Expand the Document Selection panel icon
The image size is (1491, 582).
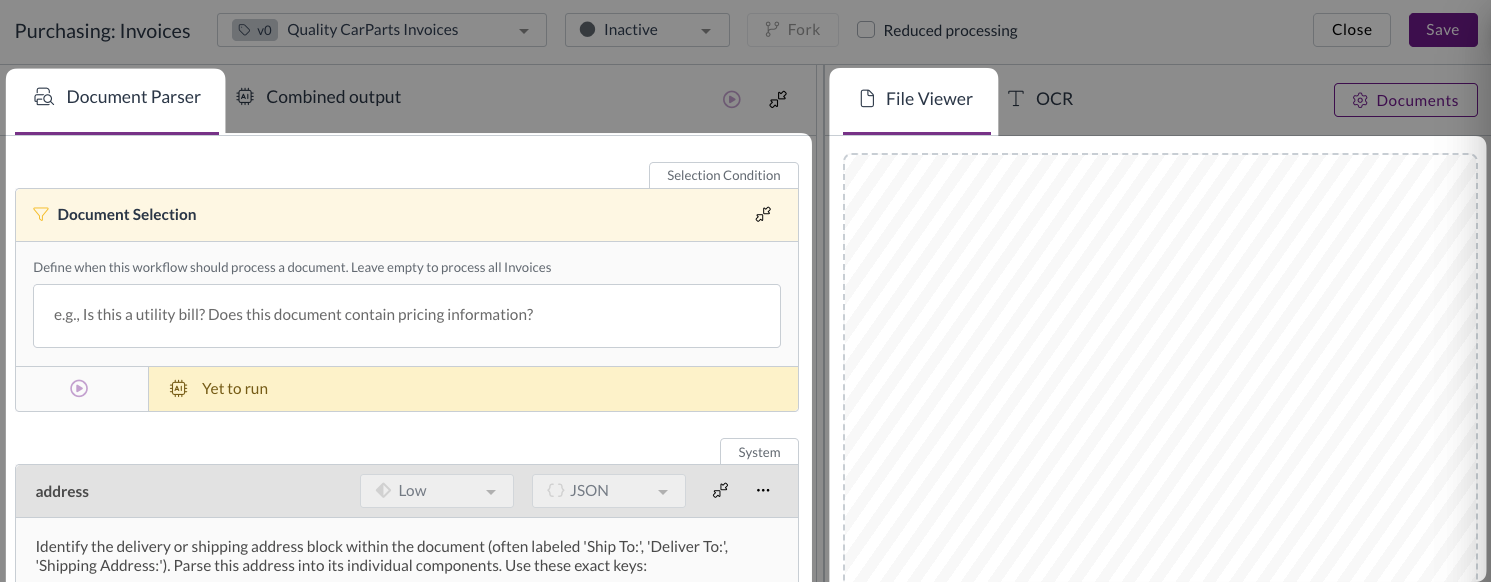coord(763,214)
